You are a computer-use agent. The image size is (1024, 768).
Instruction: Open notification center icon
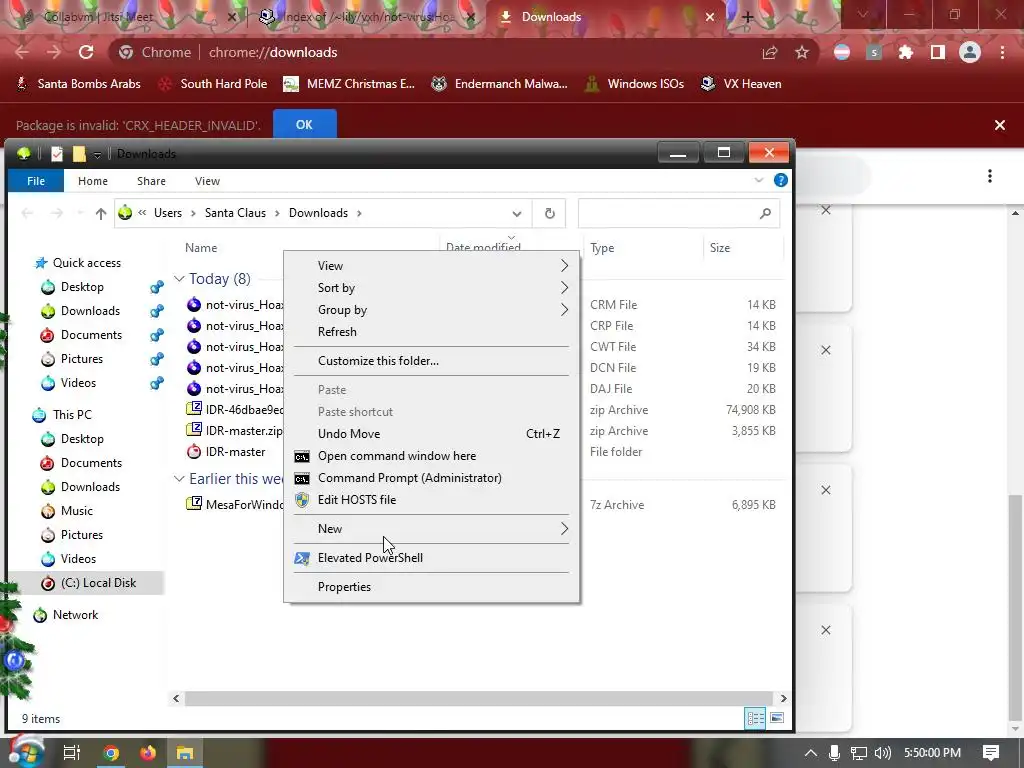(x=991, y=753)
